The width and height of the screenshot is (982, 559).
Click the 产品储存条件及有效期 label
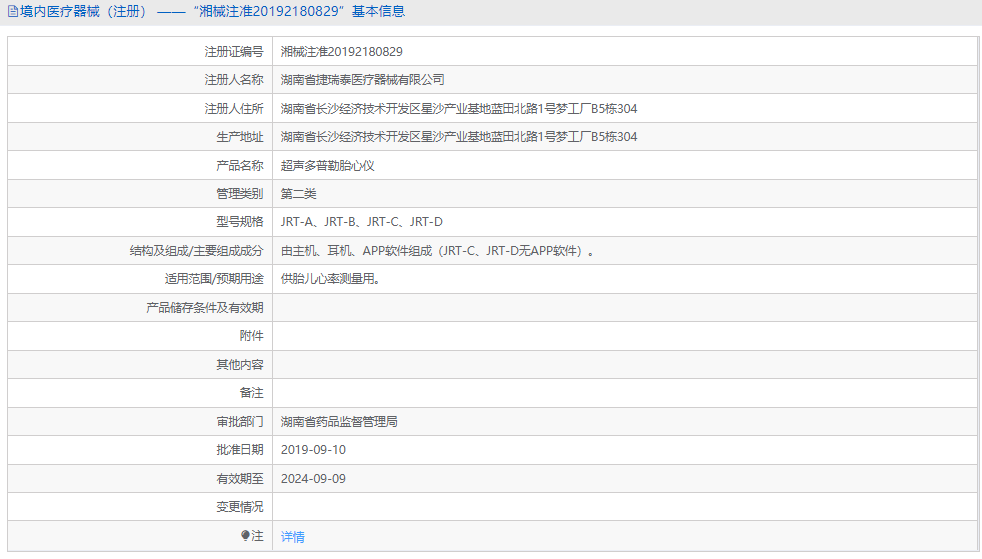(205, 307)
